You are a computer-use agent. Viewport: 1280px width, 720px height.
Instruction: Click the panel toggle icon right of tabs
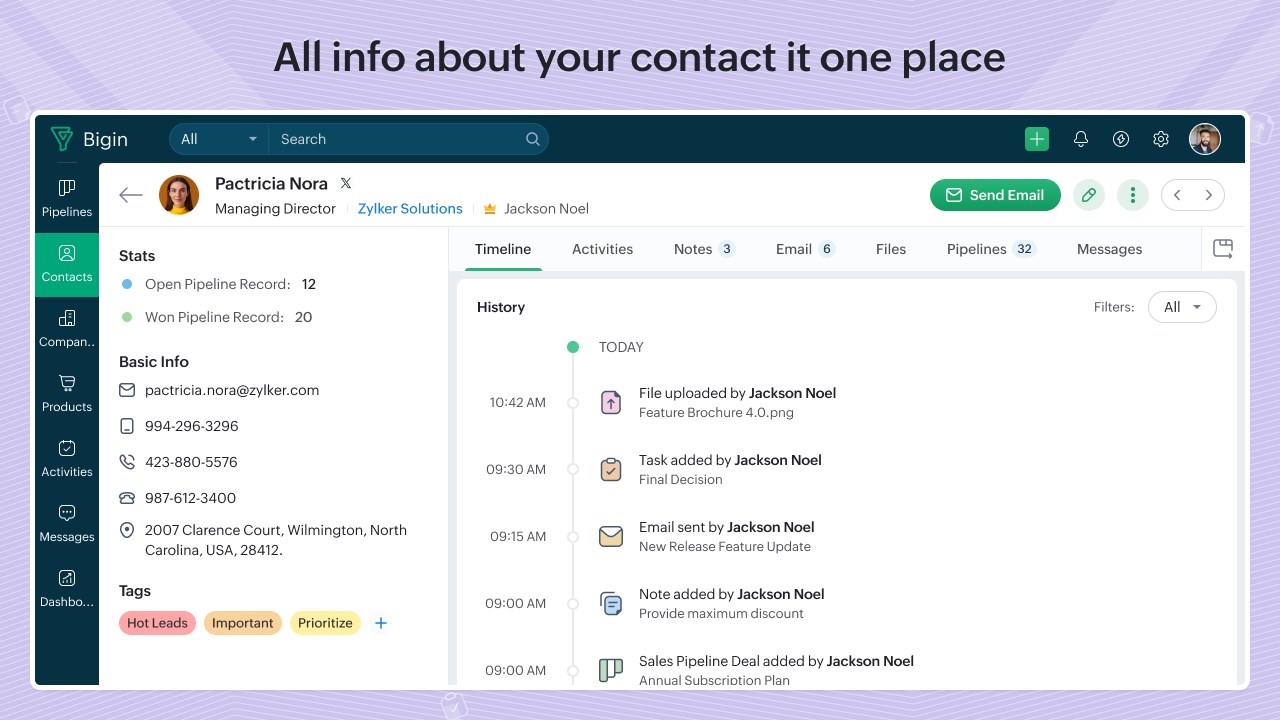click(1223, 249)
